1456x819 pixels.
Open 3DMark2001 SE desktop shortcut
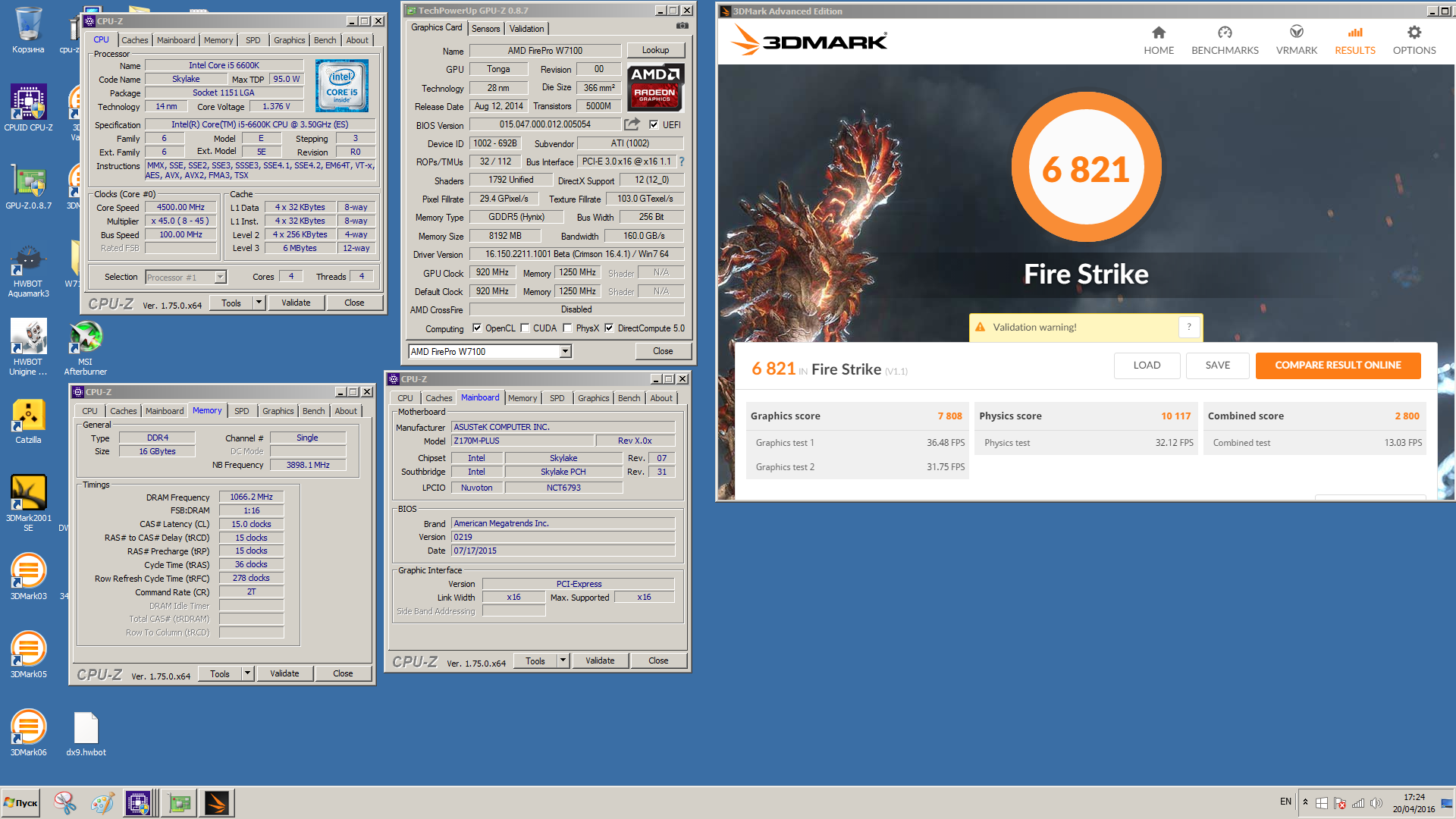28,502
